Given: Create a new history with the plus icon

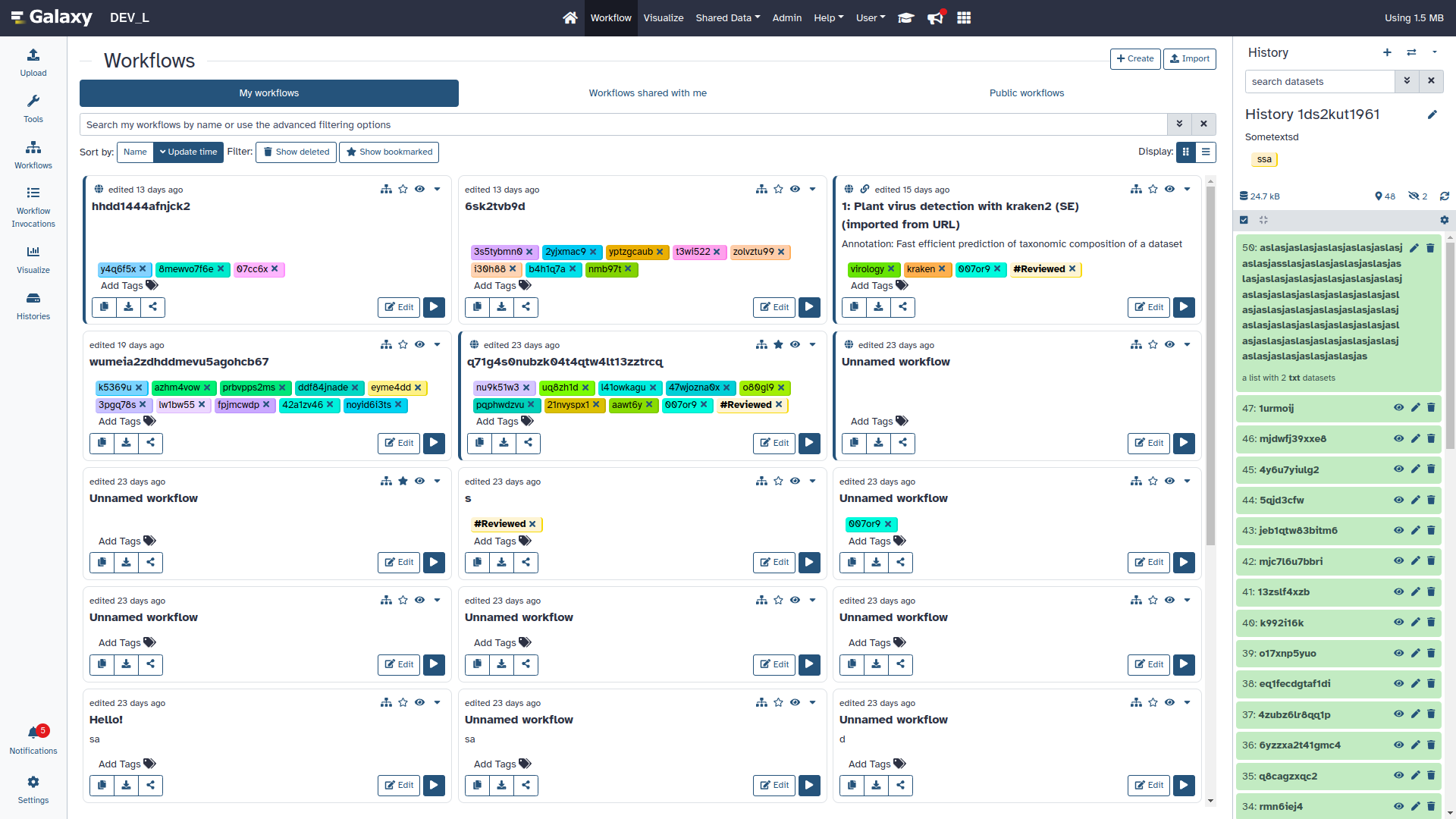Looking at the screenshot, I should click(1387, 52).
